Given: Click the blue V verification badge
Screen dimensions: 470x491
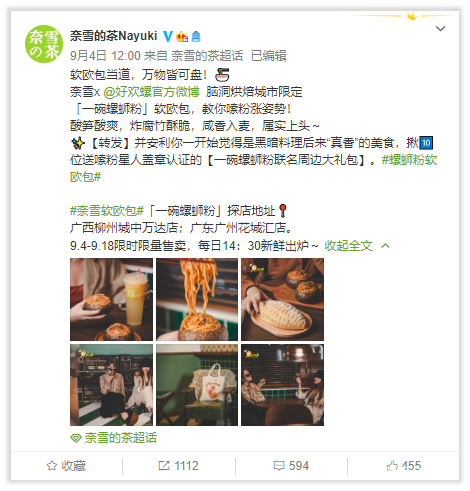Looking at the screenshot, I should 168,36.
